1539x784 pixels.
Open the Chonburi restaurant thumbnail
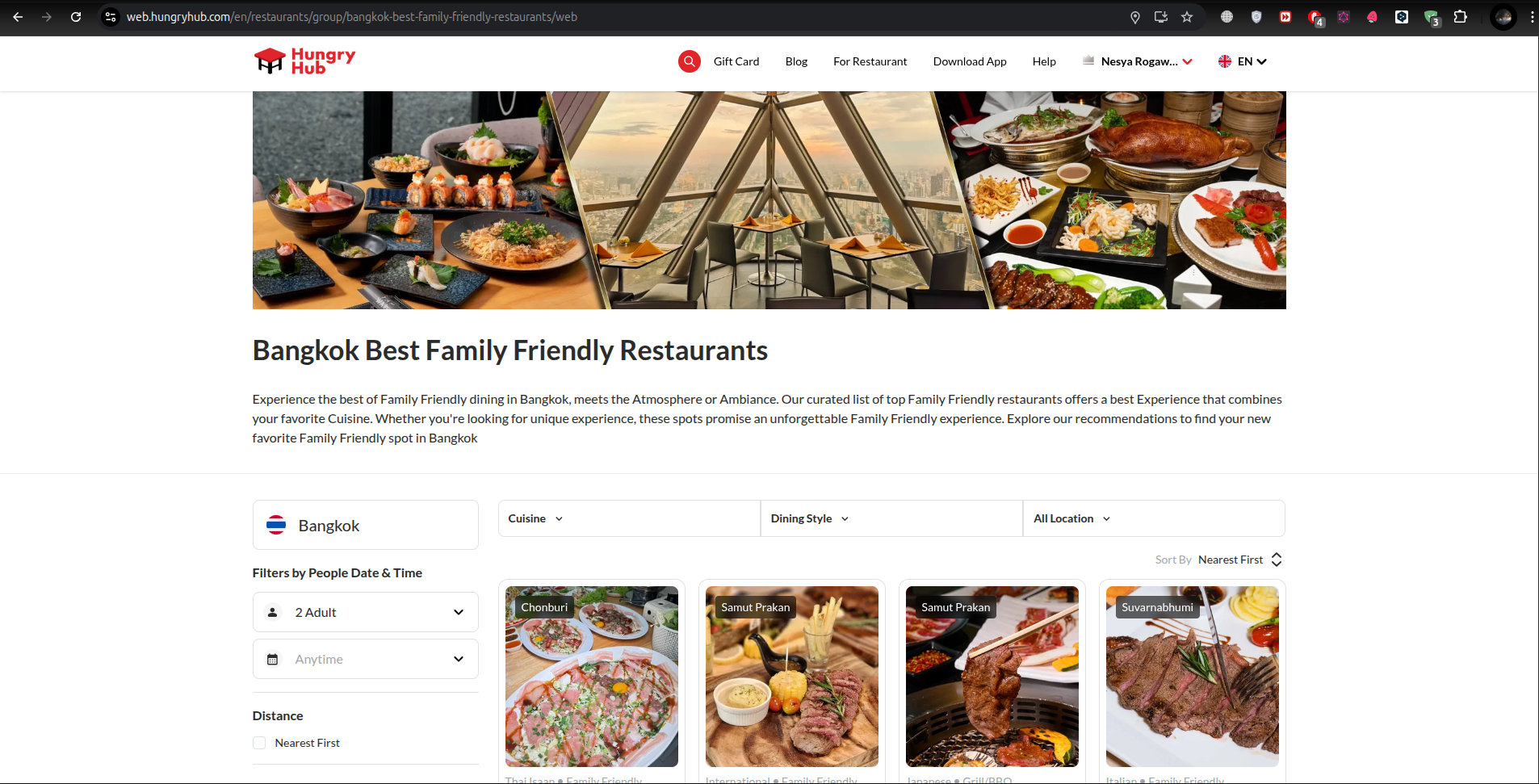(x=591, y=677)
